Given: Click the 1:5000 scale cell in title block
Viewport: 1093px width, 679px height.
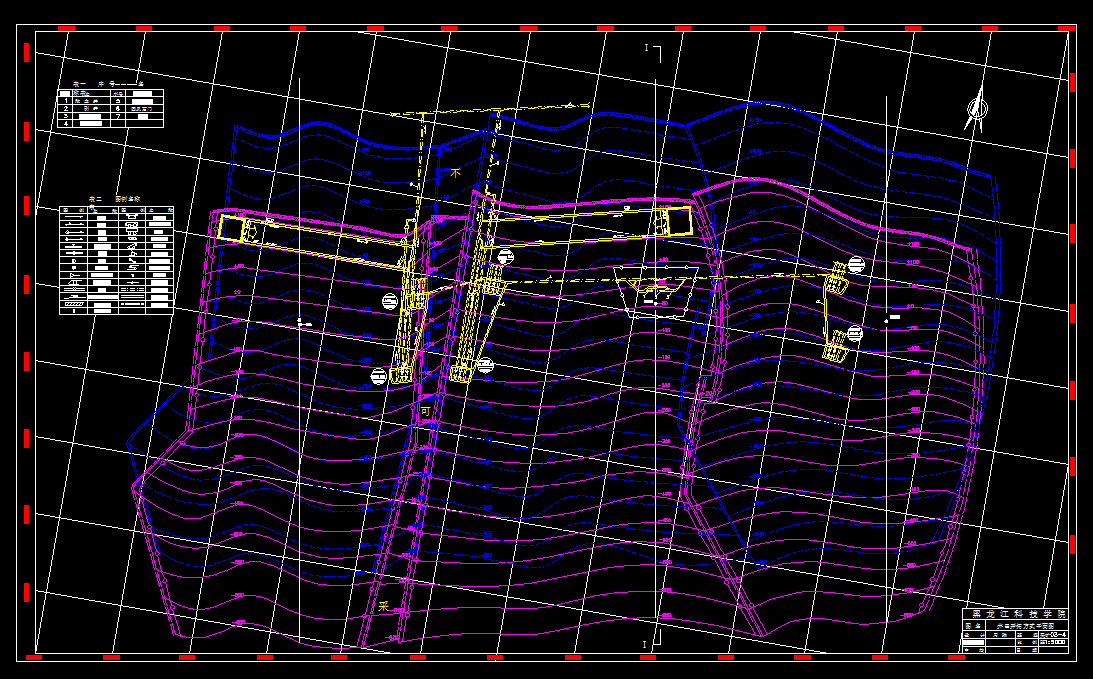Looking at the screenshot, I should pos(1053,642).
